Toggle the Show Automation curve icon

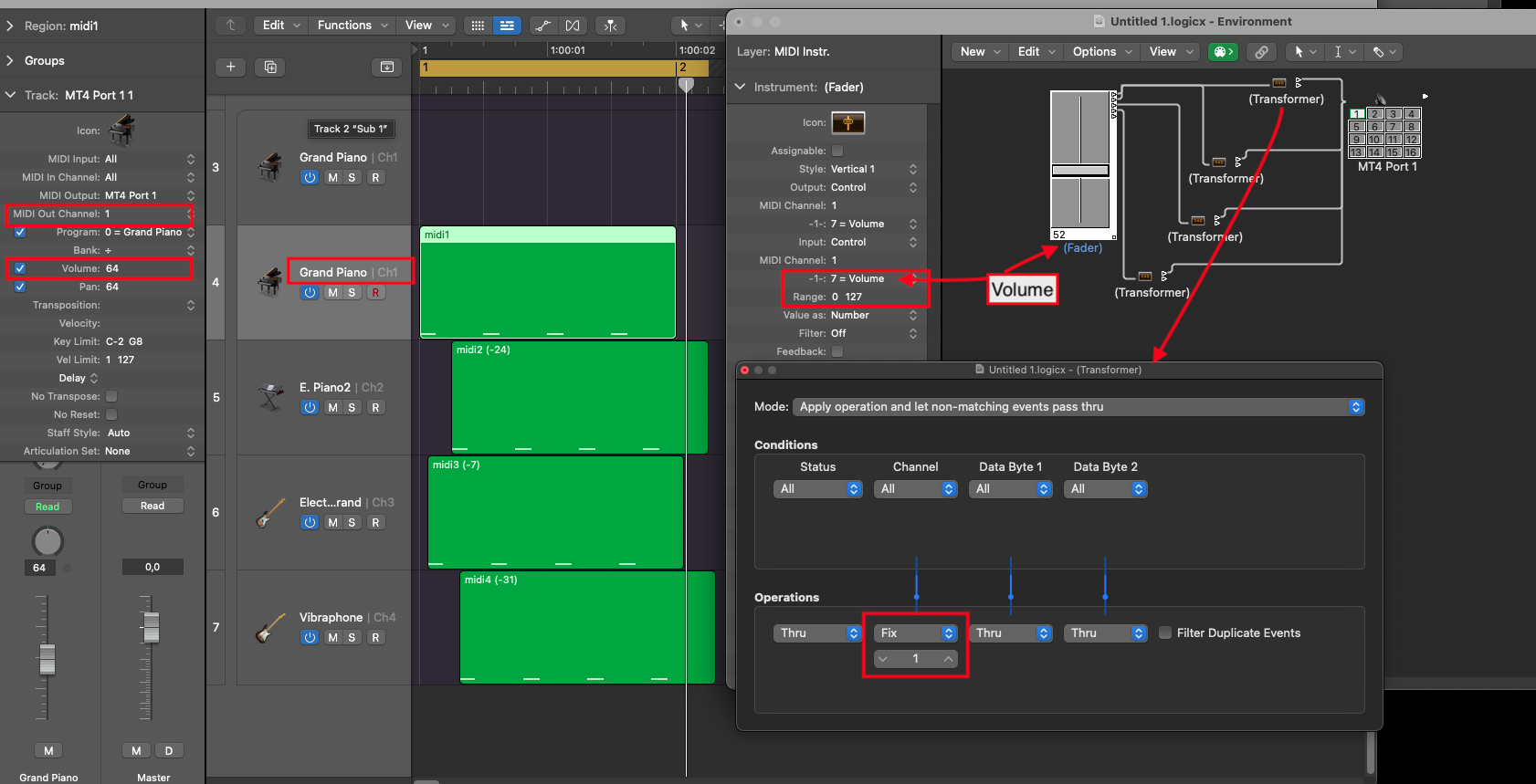pos(542,26)
